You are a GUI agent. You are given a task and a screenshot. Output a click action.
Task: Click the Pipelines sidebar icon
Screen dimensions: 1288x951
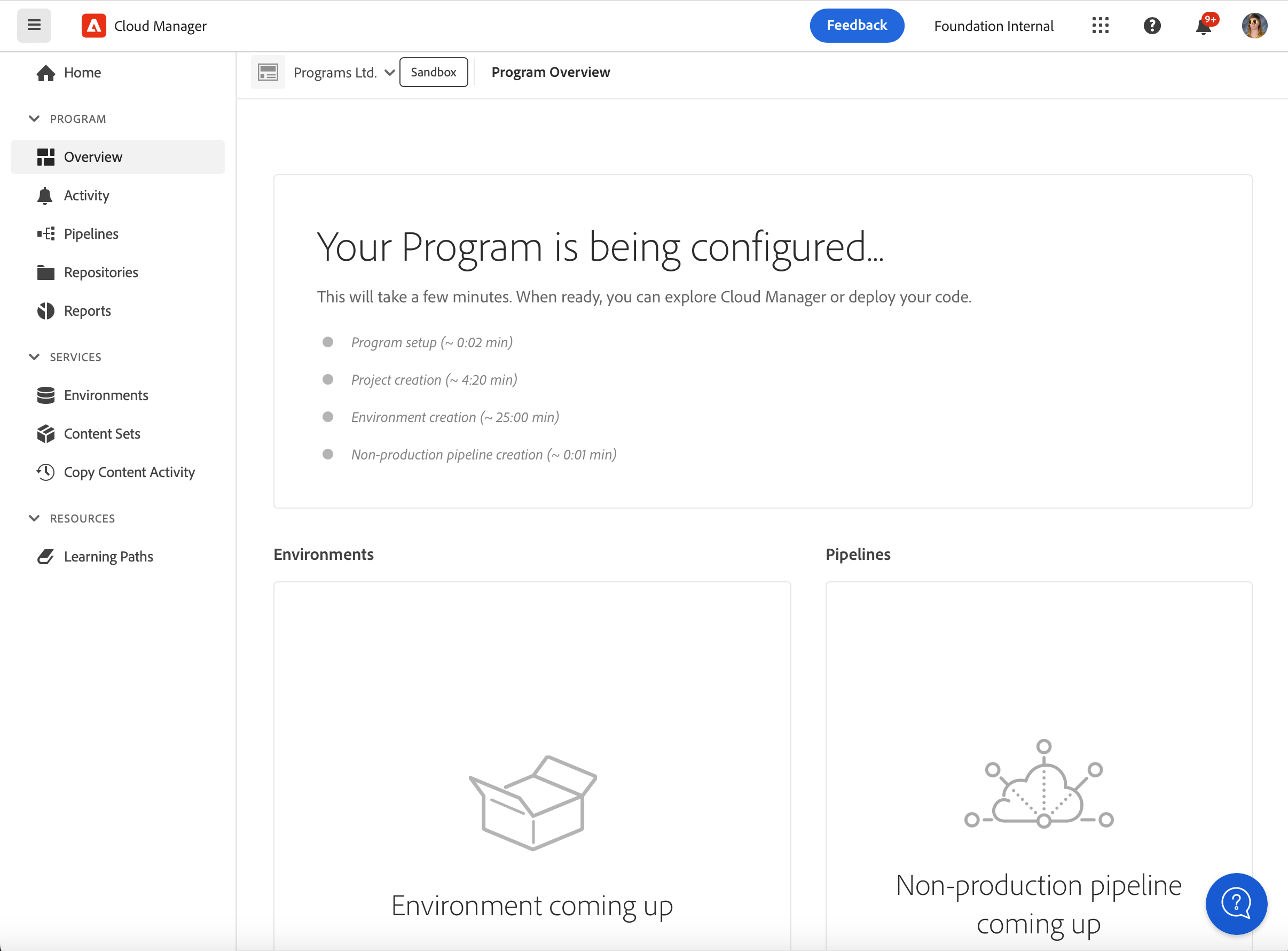(45, 233)
